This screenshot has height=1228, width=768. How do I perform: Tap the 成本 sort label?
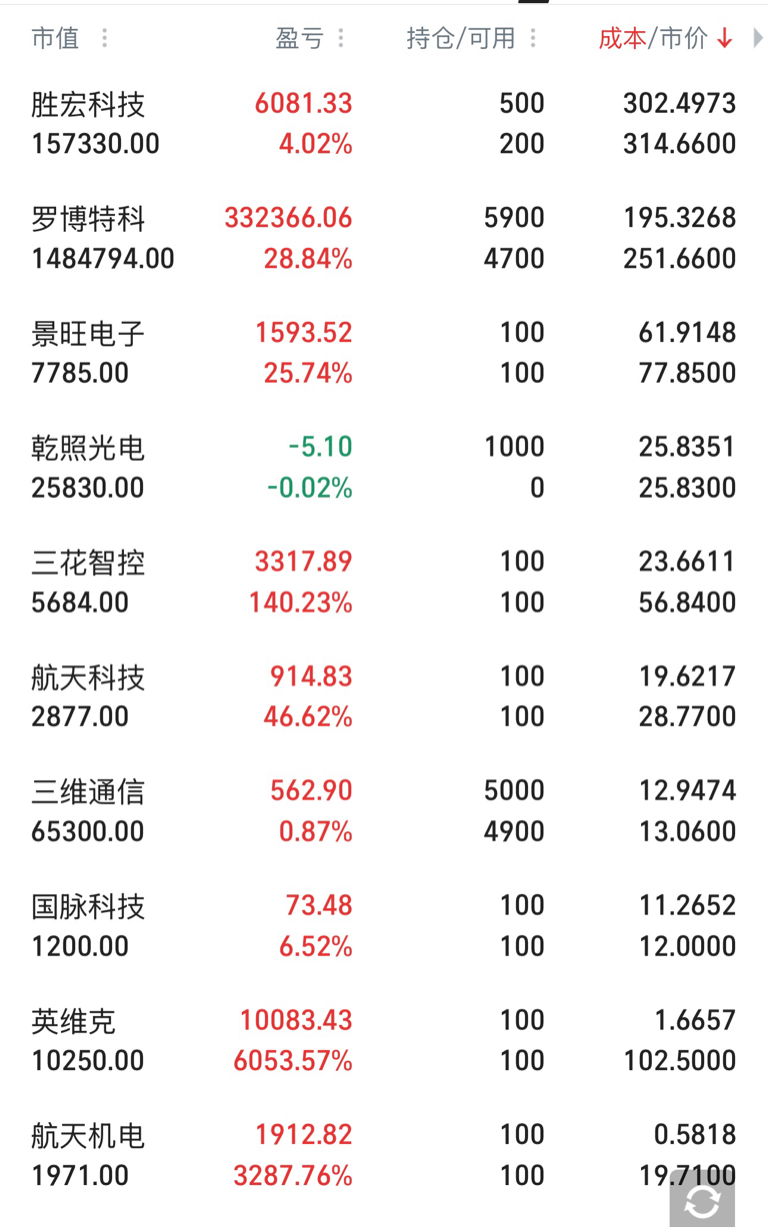[x=622, y=38]
